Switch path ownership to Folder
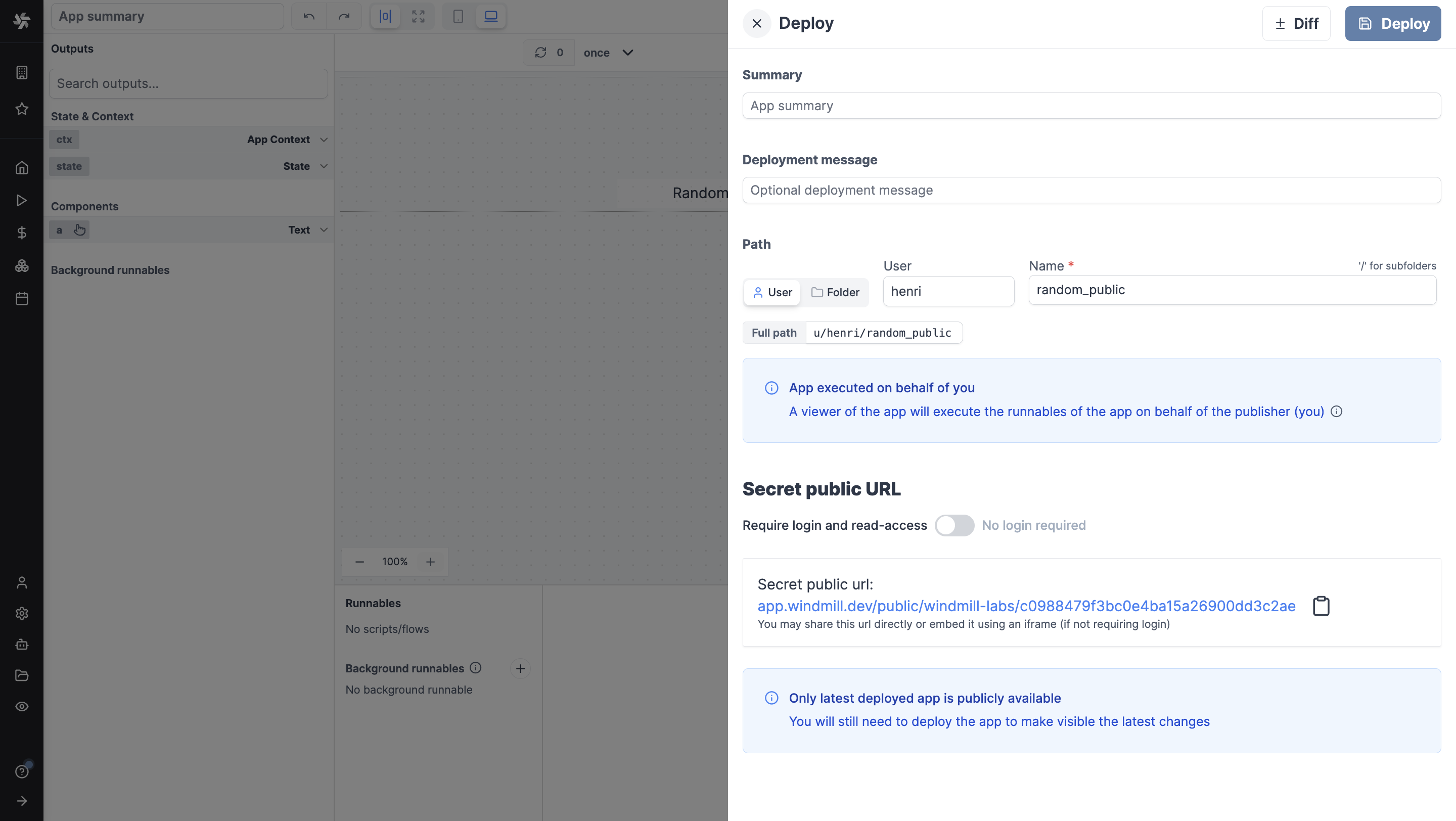The image size is (1456, 821). [x=835, y=292]
